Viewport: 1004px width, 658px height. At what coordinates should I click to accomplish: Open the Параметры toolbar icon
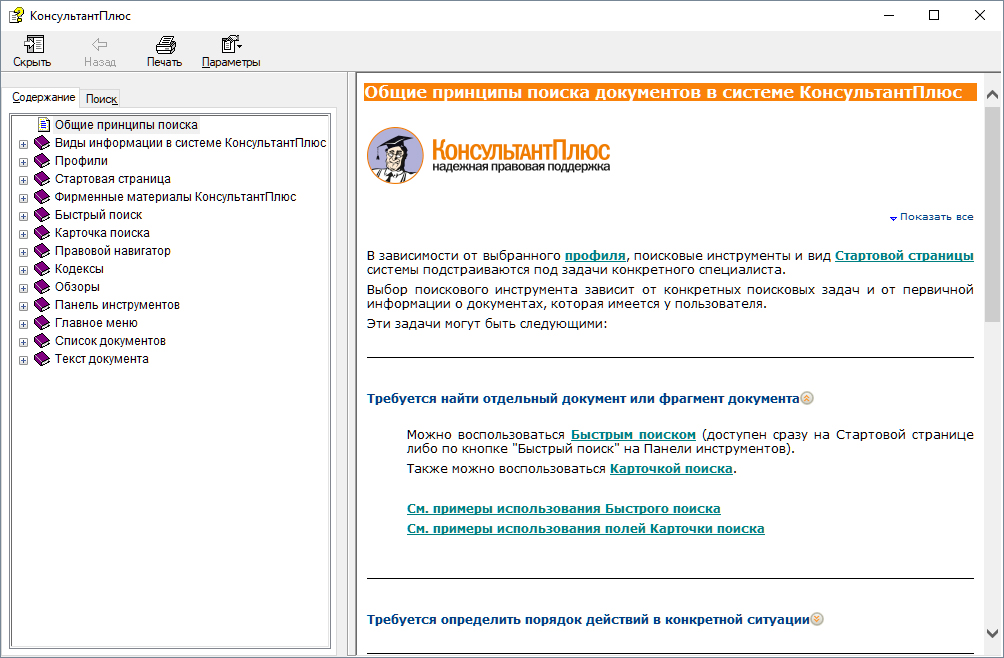tap(231, 44)
